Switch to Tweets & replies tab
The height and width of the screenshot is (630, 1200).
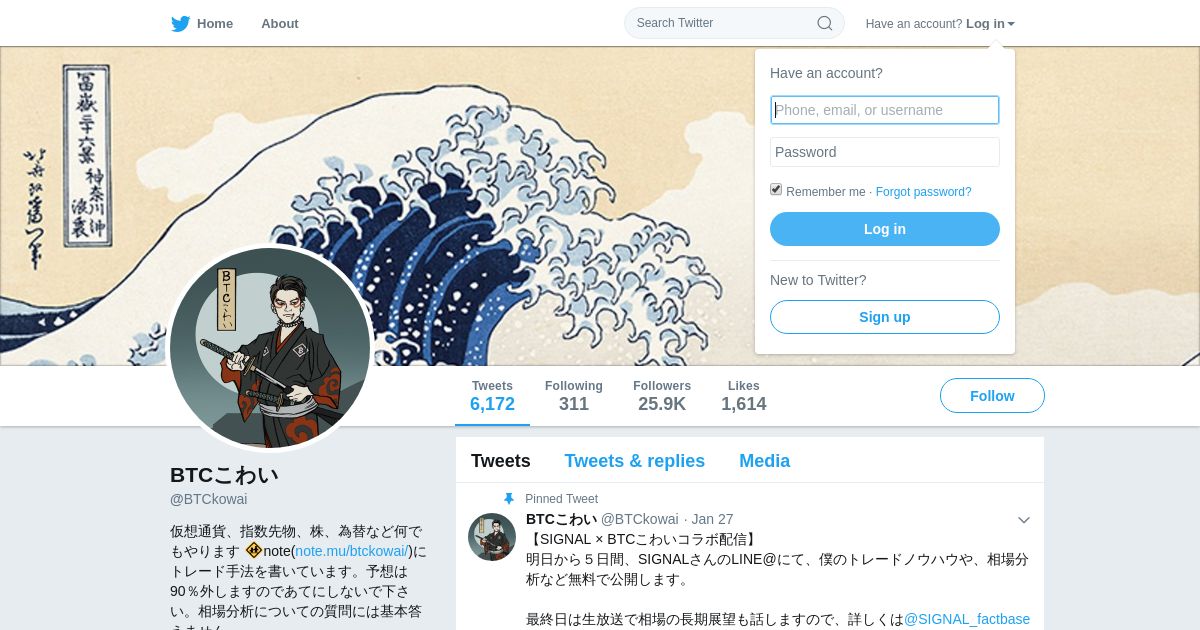coord(634,461)
